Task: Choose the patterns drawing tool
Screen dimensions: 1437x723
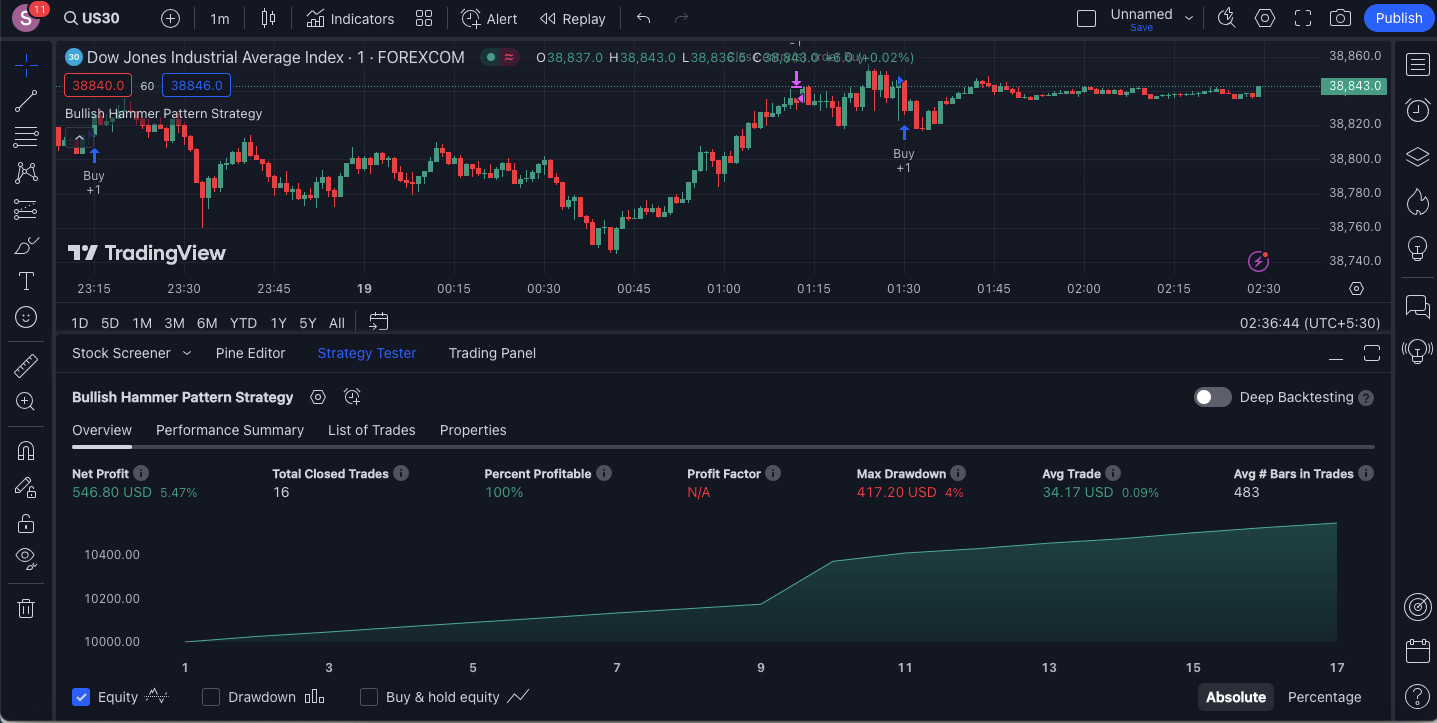Action: pos(26,173)
